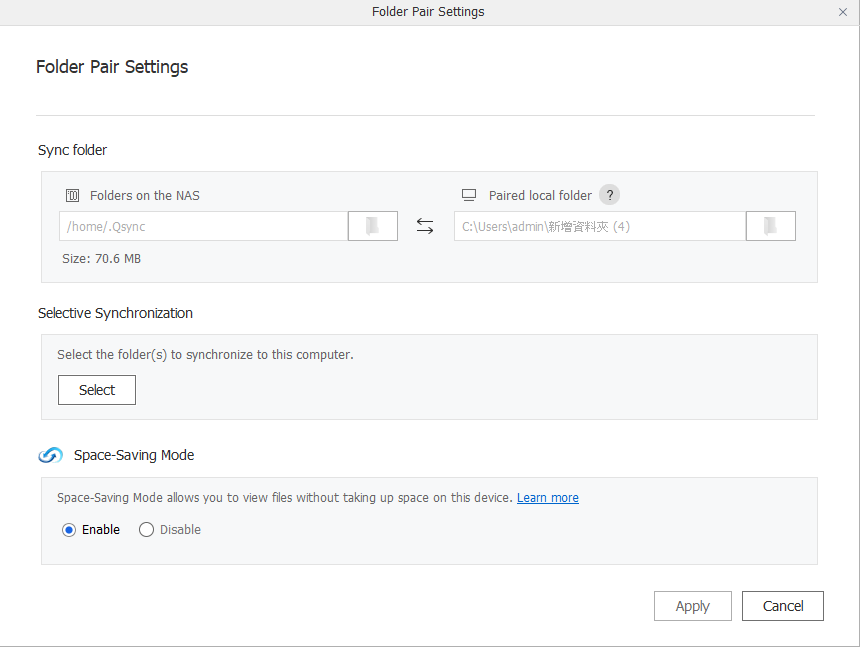The image size is (860, 647).
Task: Click the Enable label text
Action: click(101, 530)
